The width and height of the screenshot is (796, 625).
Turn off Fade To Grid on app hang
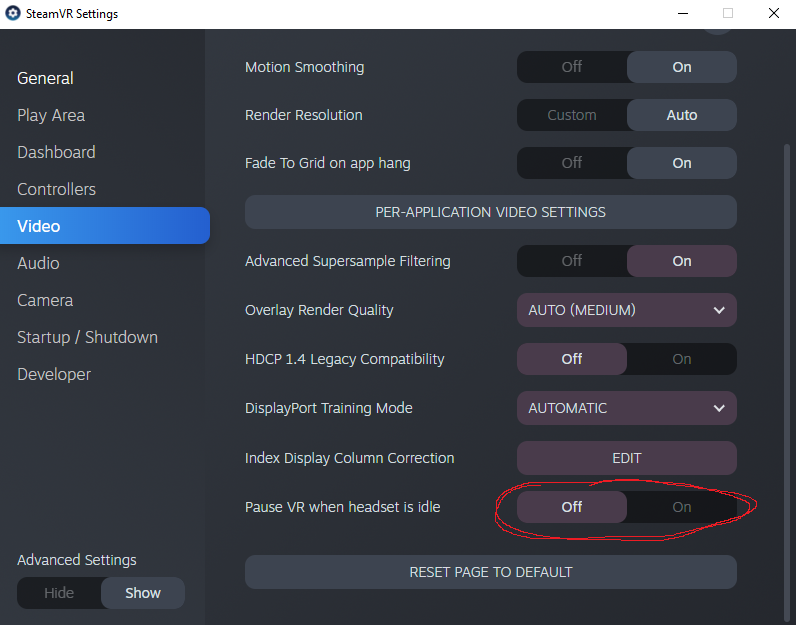(572, 163)
